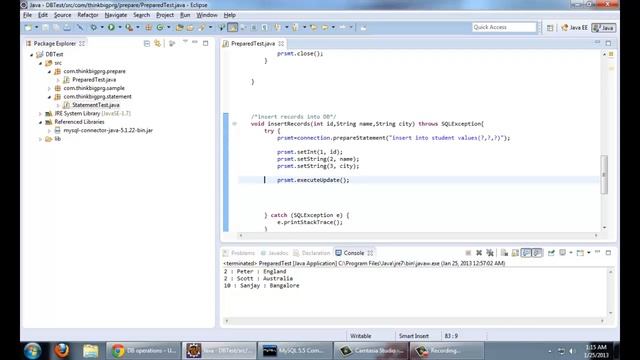Open the File menu
Screen dimensions: 640x360
(x=27, y=15)
